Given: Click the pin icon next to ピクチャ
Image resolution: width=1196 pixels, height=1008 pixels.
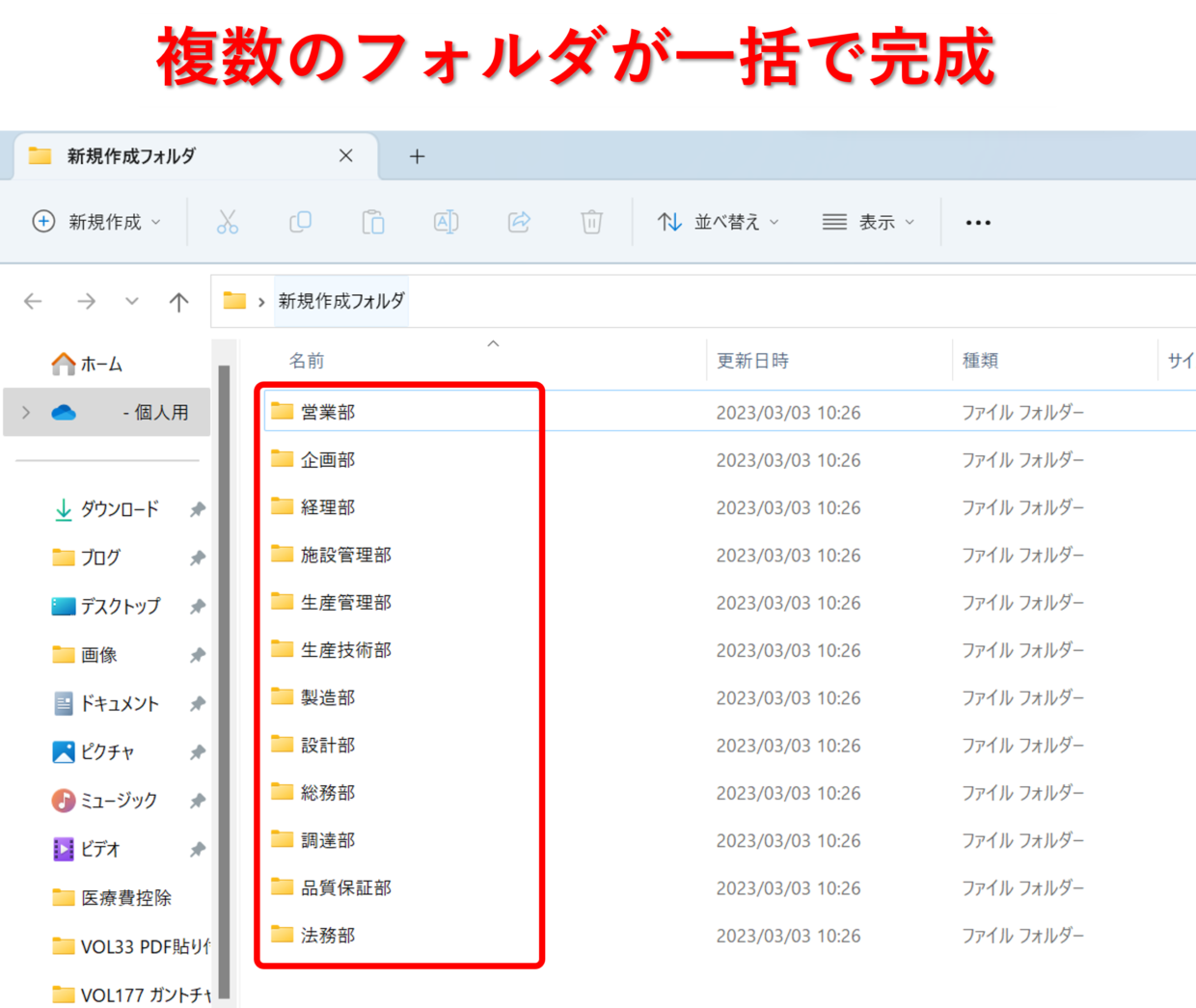Looking at the screenshot, I should tap(198, 751).
